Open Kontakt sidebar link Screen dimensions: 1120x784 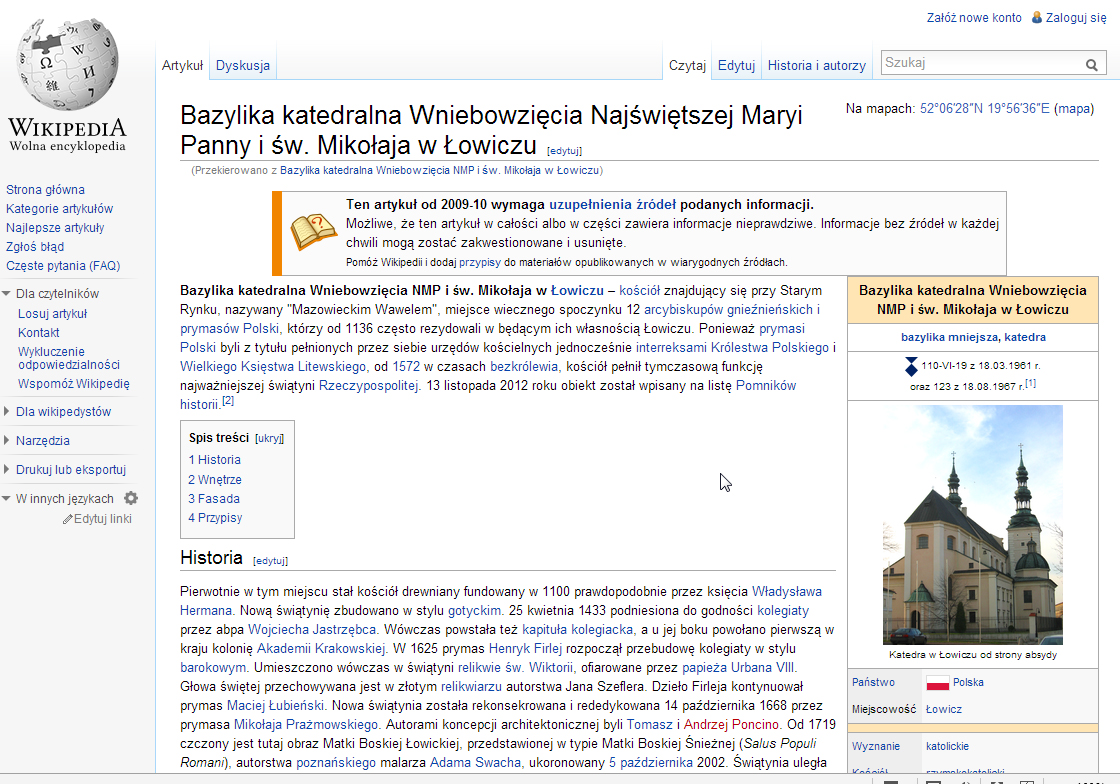pos(39,333)
